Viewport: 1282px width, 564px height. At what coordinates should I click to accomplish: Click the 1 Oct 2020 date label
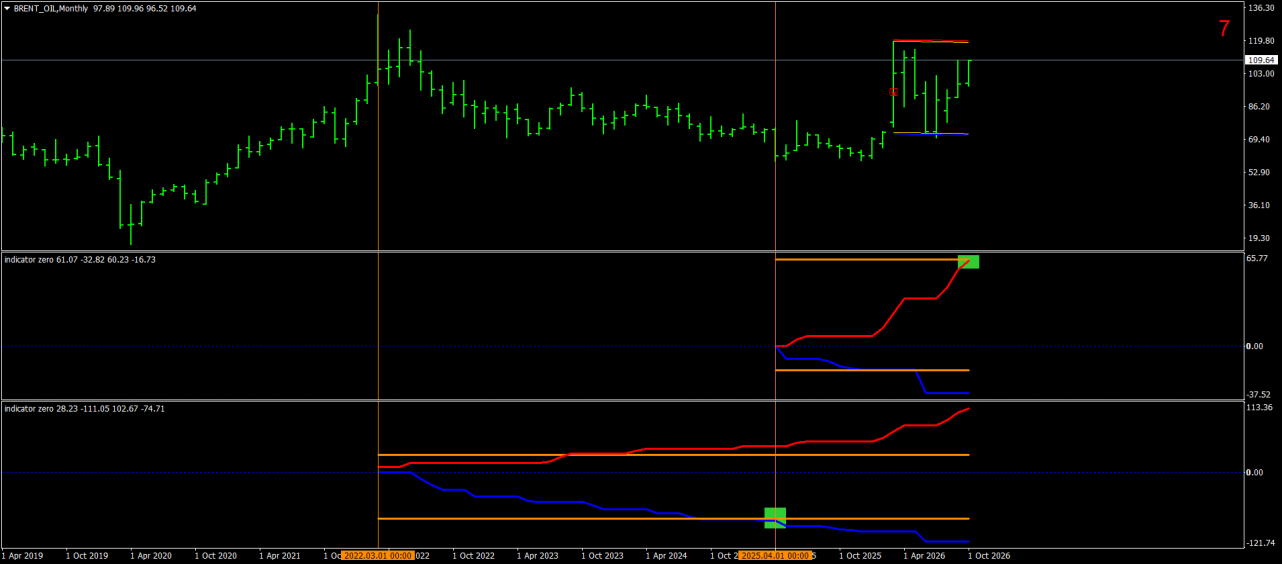(216, 555)
